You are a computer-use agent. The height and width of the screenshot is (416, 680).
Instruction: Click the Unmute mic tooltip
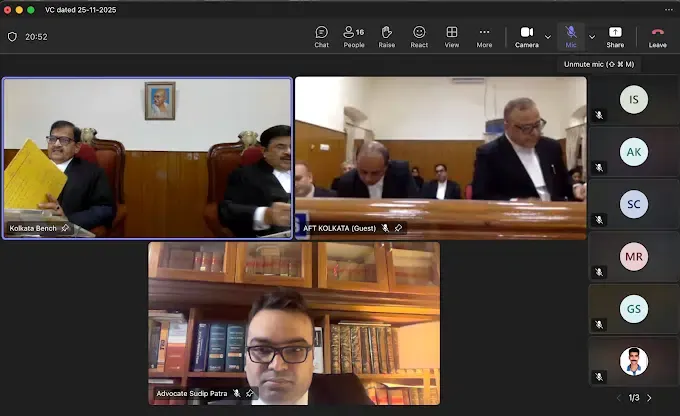point(599,64)
